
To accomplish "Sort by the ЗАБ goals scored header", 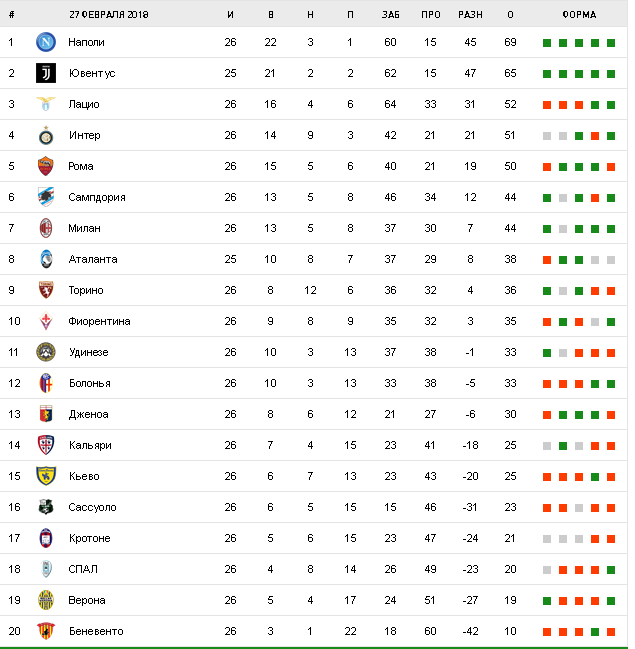I will pos(390,14).
